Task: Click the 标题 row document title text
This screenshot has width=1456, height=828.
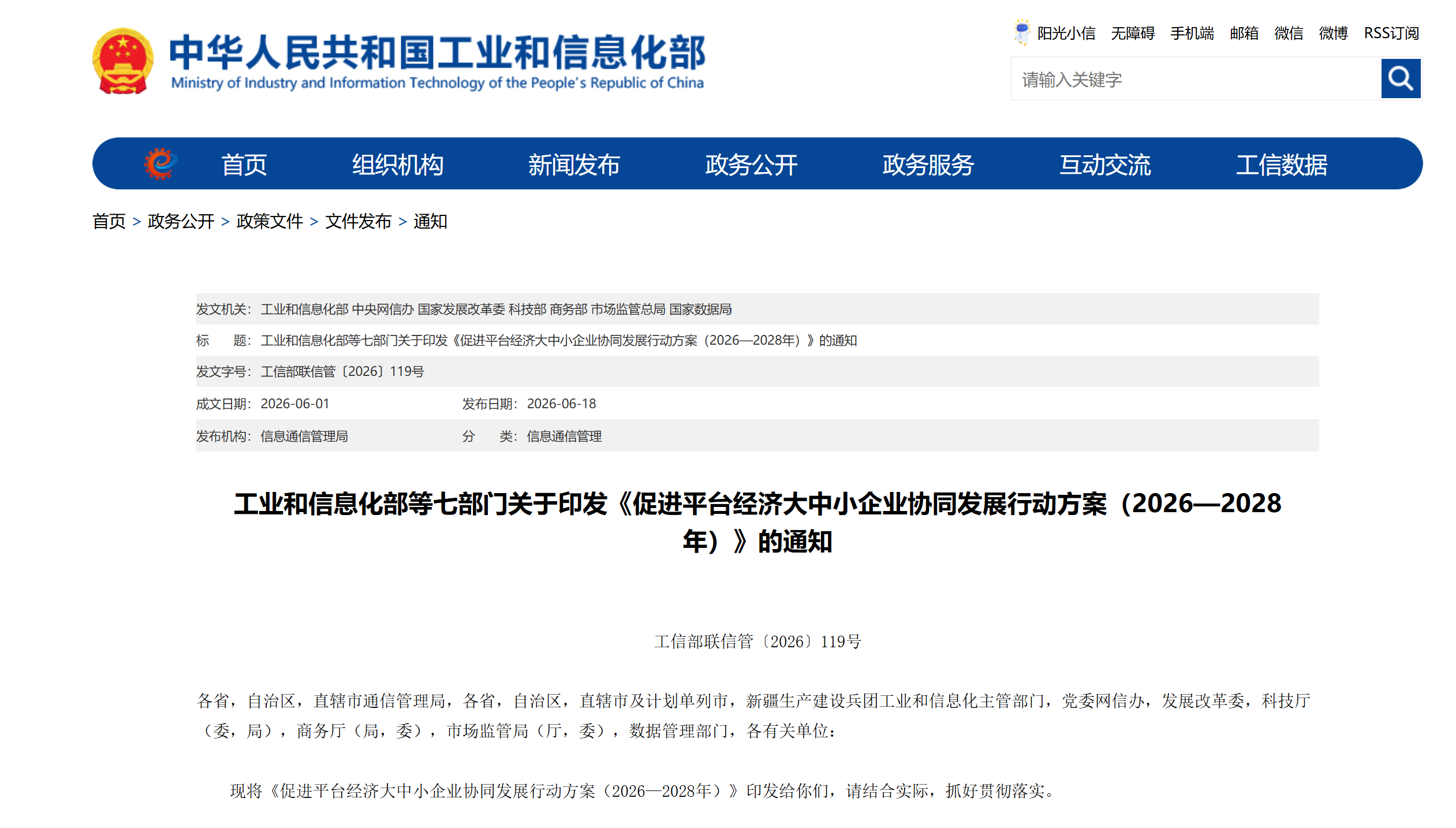Action: click(x=558, y=341)
